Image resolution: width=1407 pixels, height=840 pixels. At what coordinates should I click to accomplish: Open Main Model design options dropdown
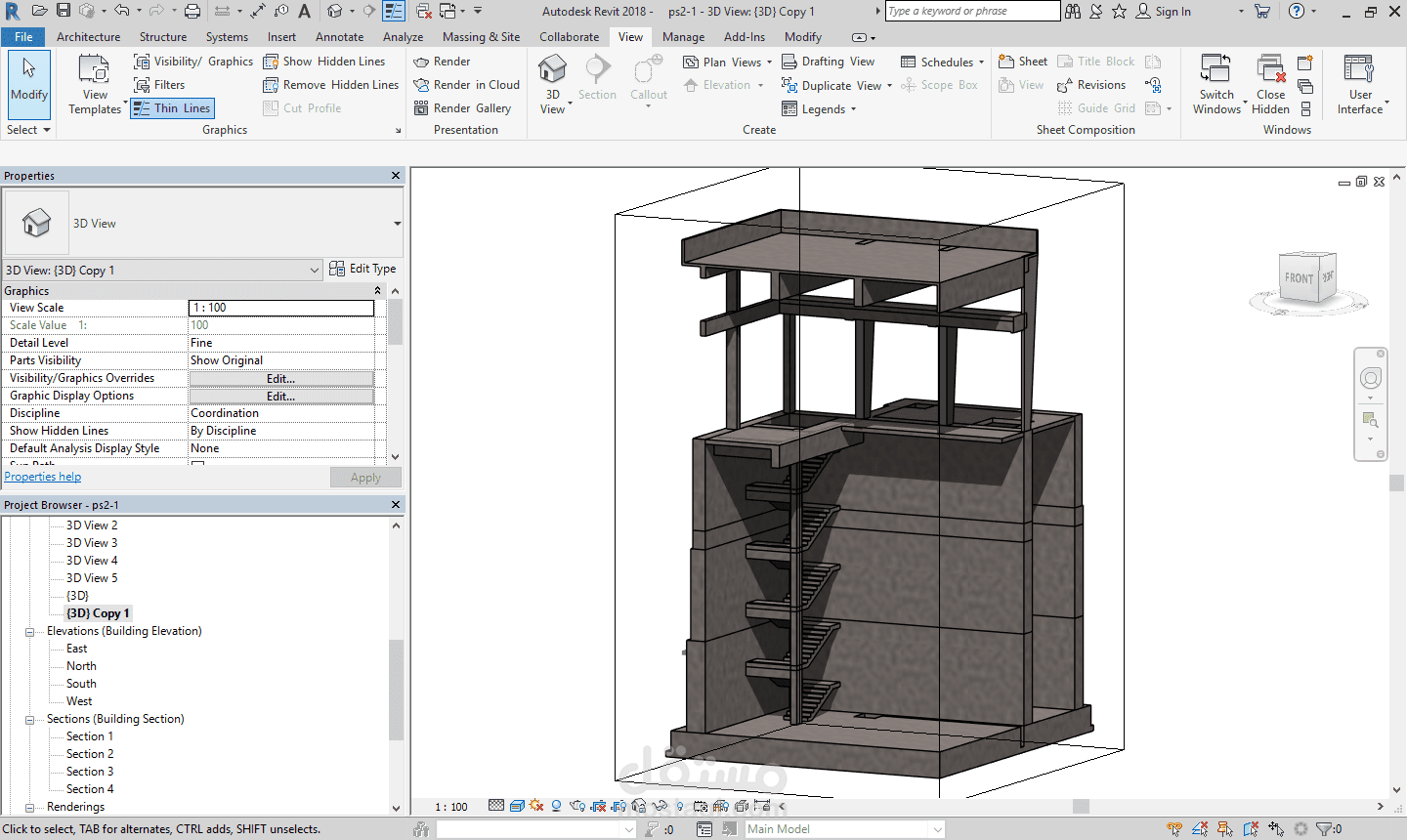click(938, 829)
